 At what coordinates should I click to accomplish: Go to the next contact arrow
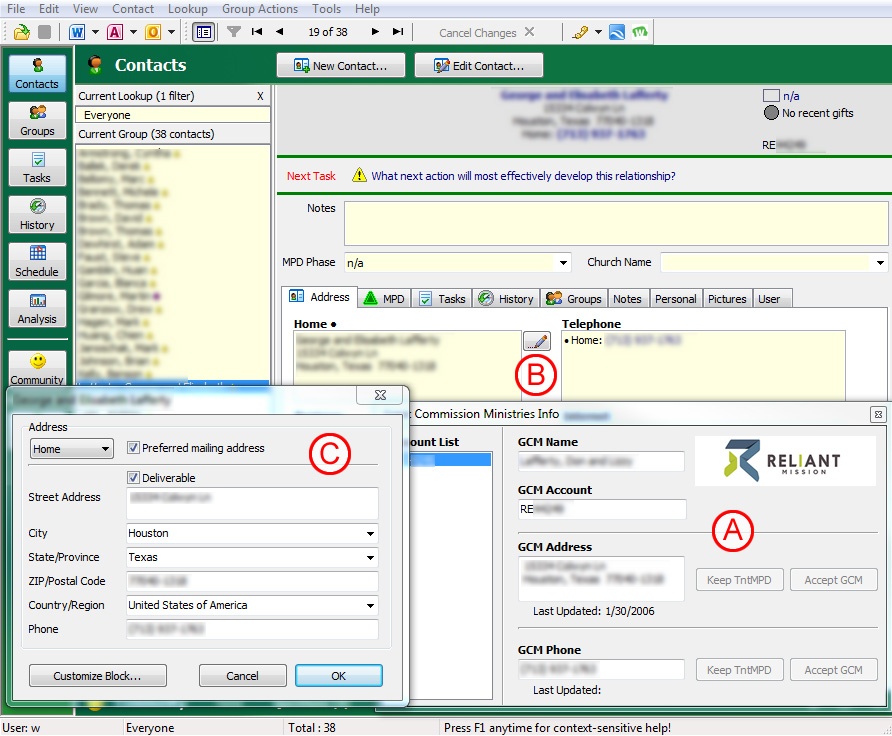click(377, 32)
